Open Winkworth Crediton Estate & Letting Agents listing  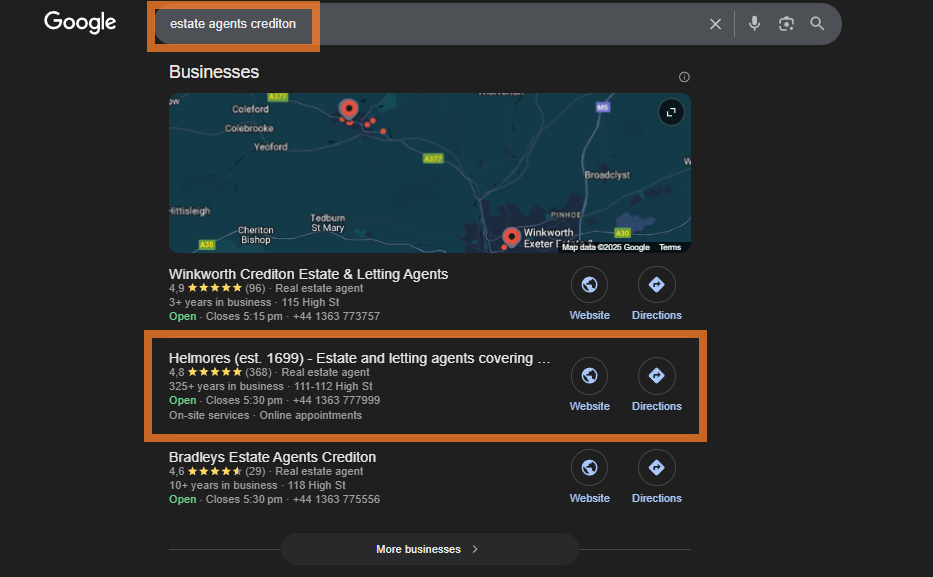click(308, 274)
